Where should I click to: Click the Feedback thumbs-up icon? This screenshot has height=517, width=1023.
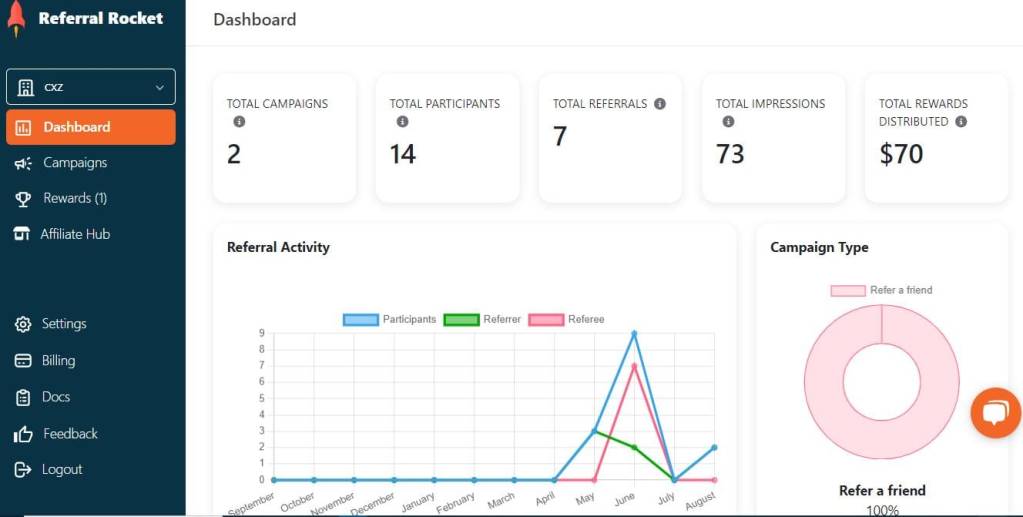pyautogui.click(x=23, y=434)
